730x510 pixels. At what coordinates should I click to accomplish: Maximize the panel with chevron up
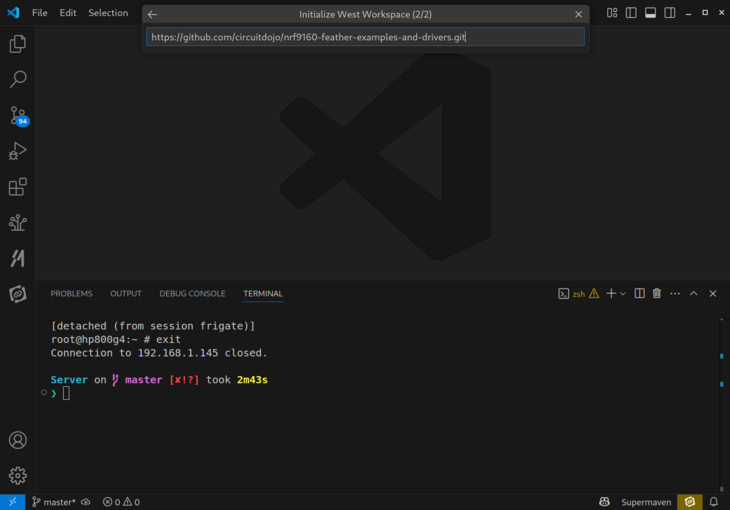point(693,293)
